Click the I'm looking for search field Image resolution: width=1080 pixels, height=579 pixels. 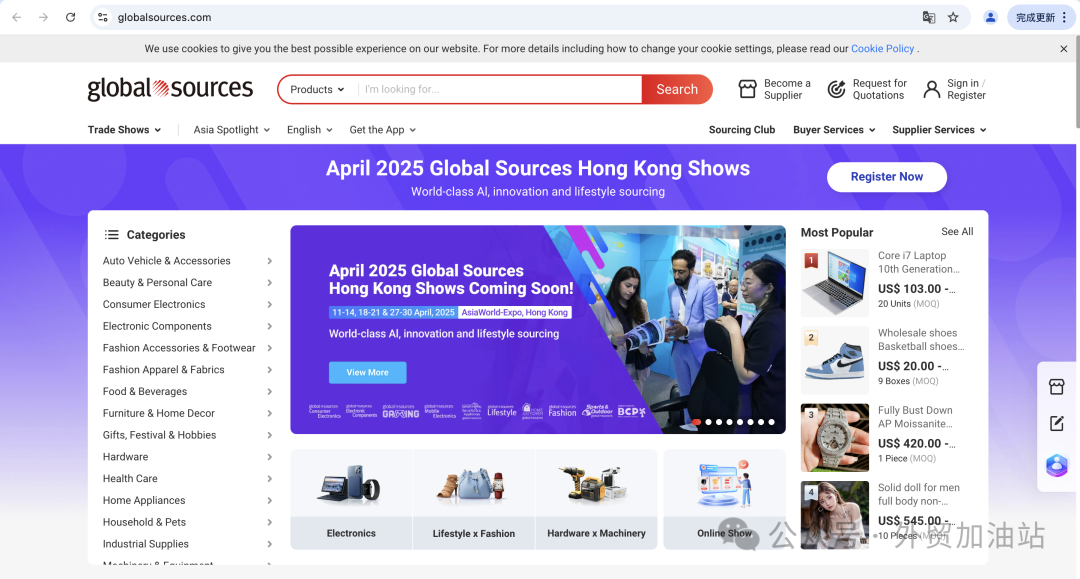click(x=499, y=90)
